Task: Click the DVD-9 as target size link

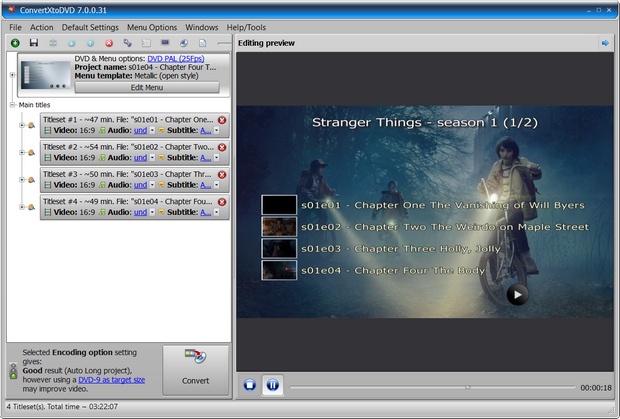Action: tap(112, 380)
